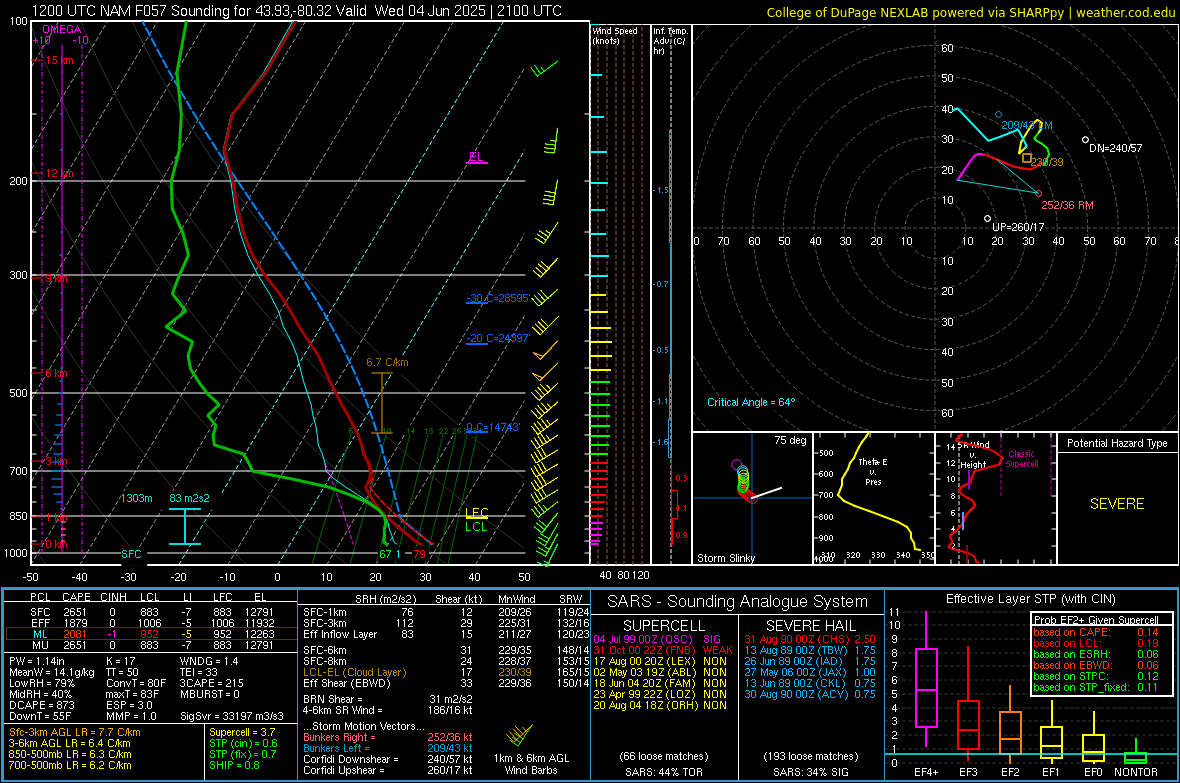Screen dimensions: 1180x783
Task: Click the wind barbs icon above '1km & 6km AGL'
Action: (x=519, y=736)
